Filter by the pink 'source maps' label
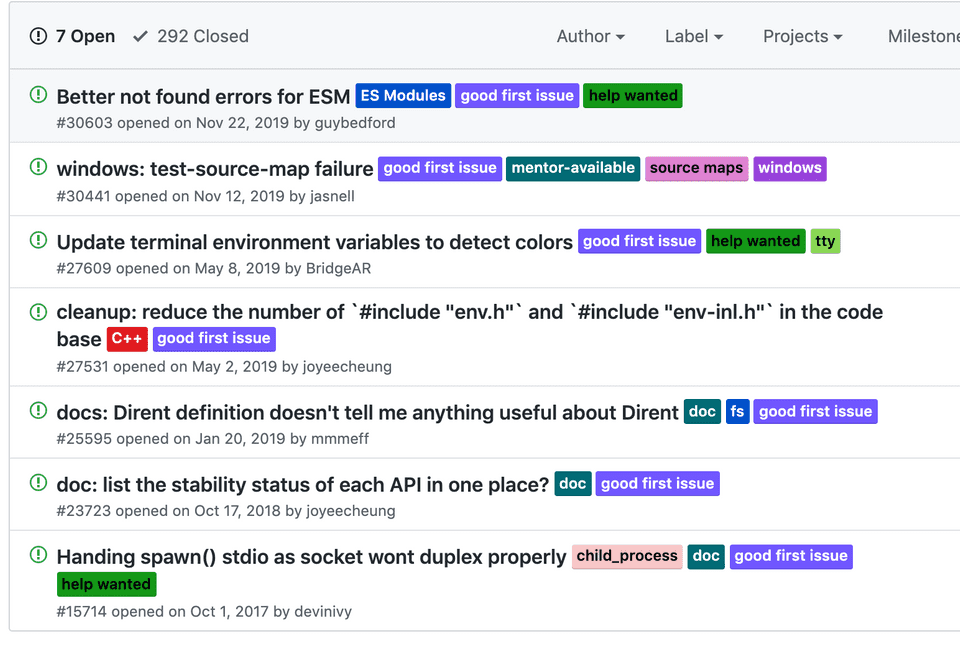Image resolution: width=960 pixels, height=650 pixels. tap(696, 168)
